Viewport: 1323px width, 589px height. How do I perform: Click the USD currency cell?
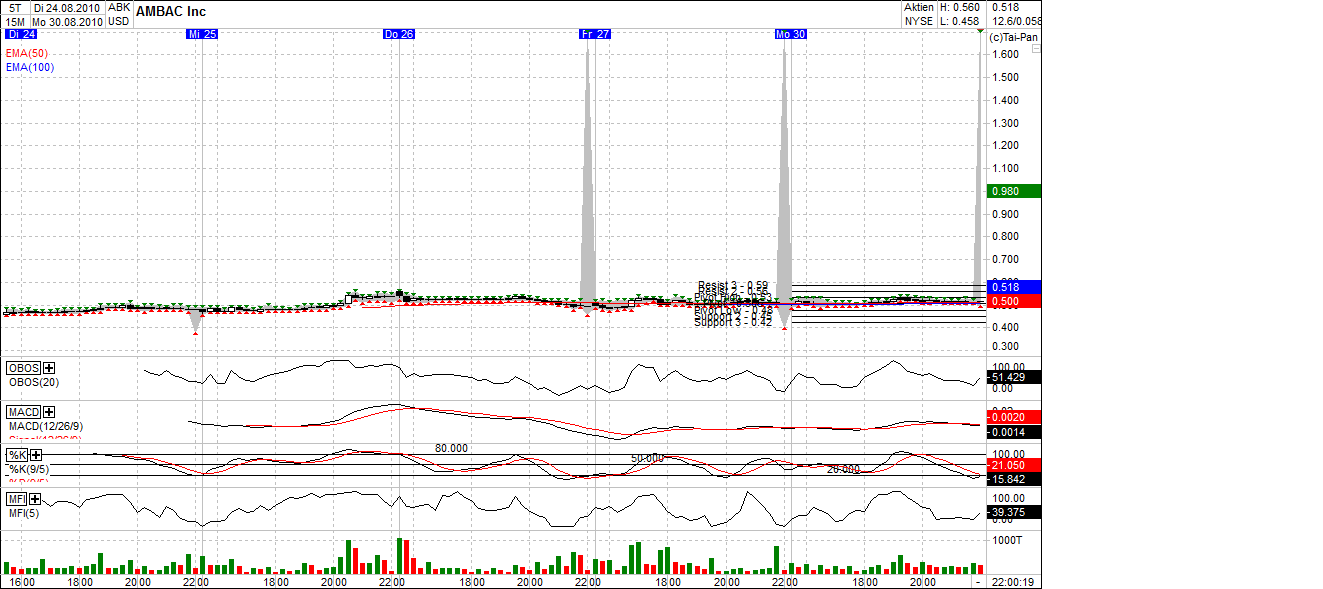point(119,21)
